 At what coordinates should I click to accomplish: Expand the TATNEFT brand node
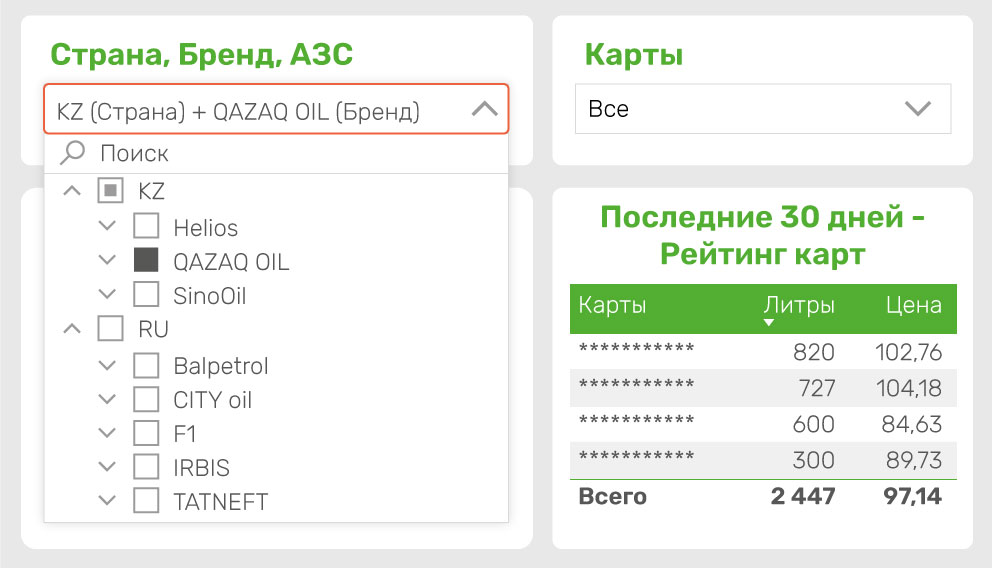point(108,500)
